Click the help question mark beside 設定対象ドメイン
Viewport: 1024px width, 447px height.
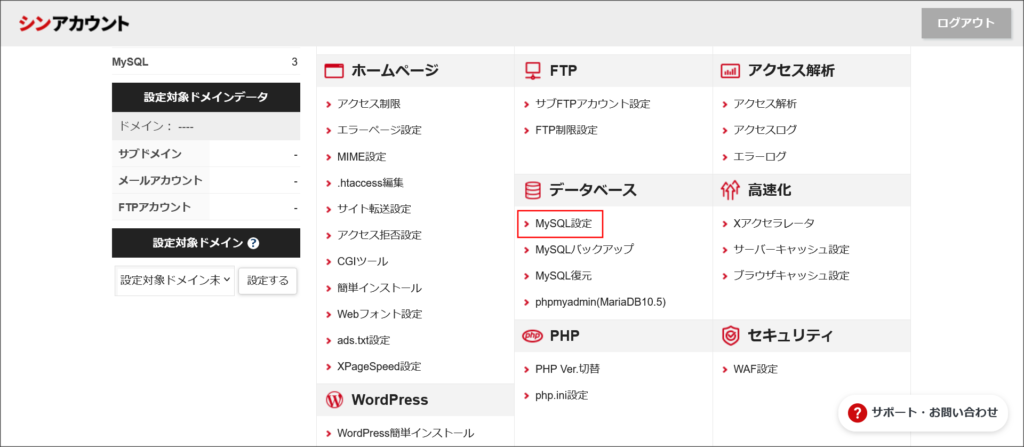click(253, 243)
